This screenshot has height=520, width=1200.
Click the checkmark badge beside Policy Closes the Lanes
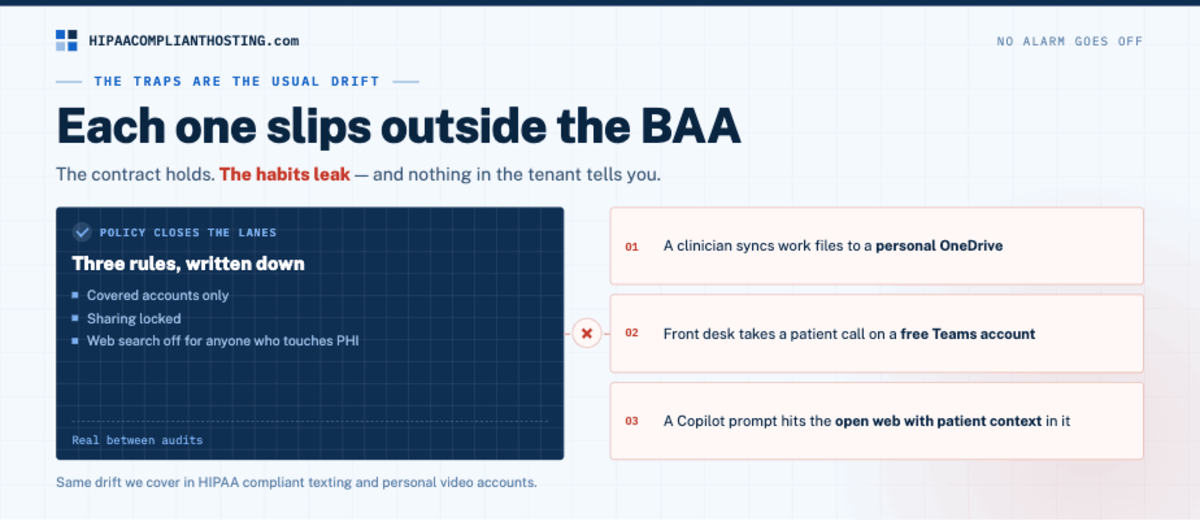[x=83, y=232]
